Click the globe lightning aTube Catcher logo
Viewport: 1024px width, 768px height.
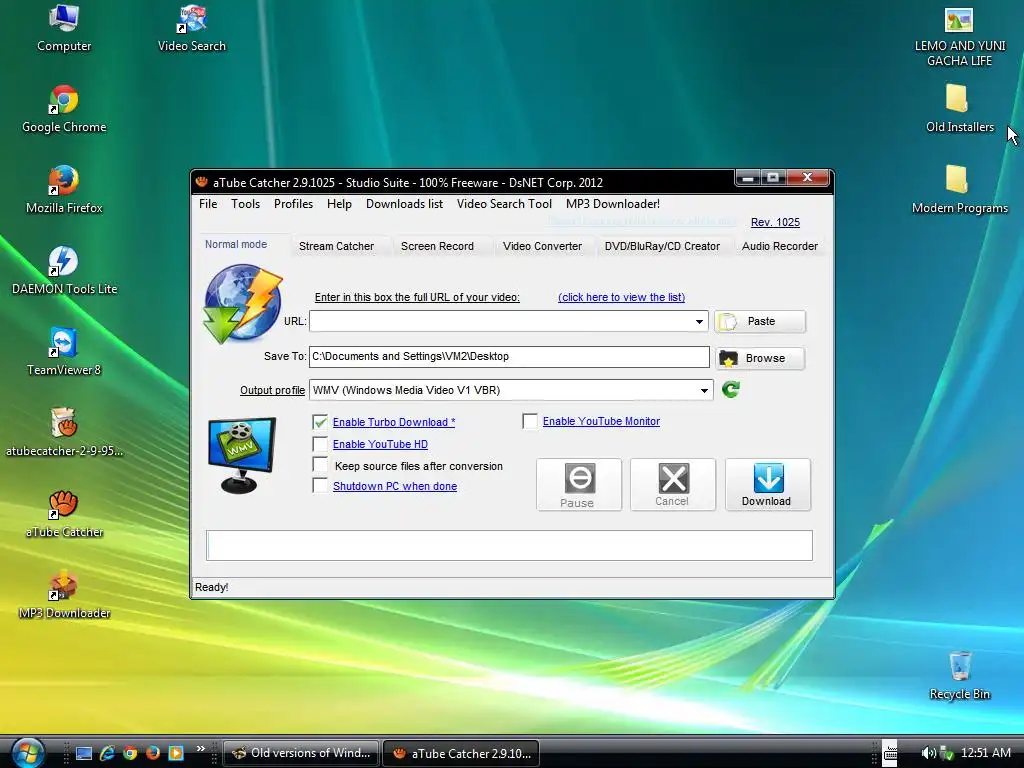pyautogui.click(x=243, y=304)
